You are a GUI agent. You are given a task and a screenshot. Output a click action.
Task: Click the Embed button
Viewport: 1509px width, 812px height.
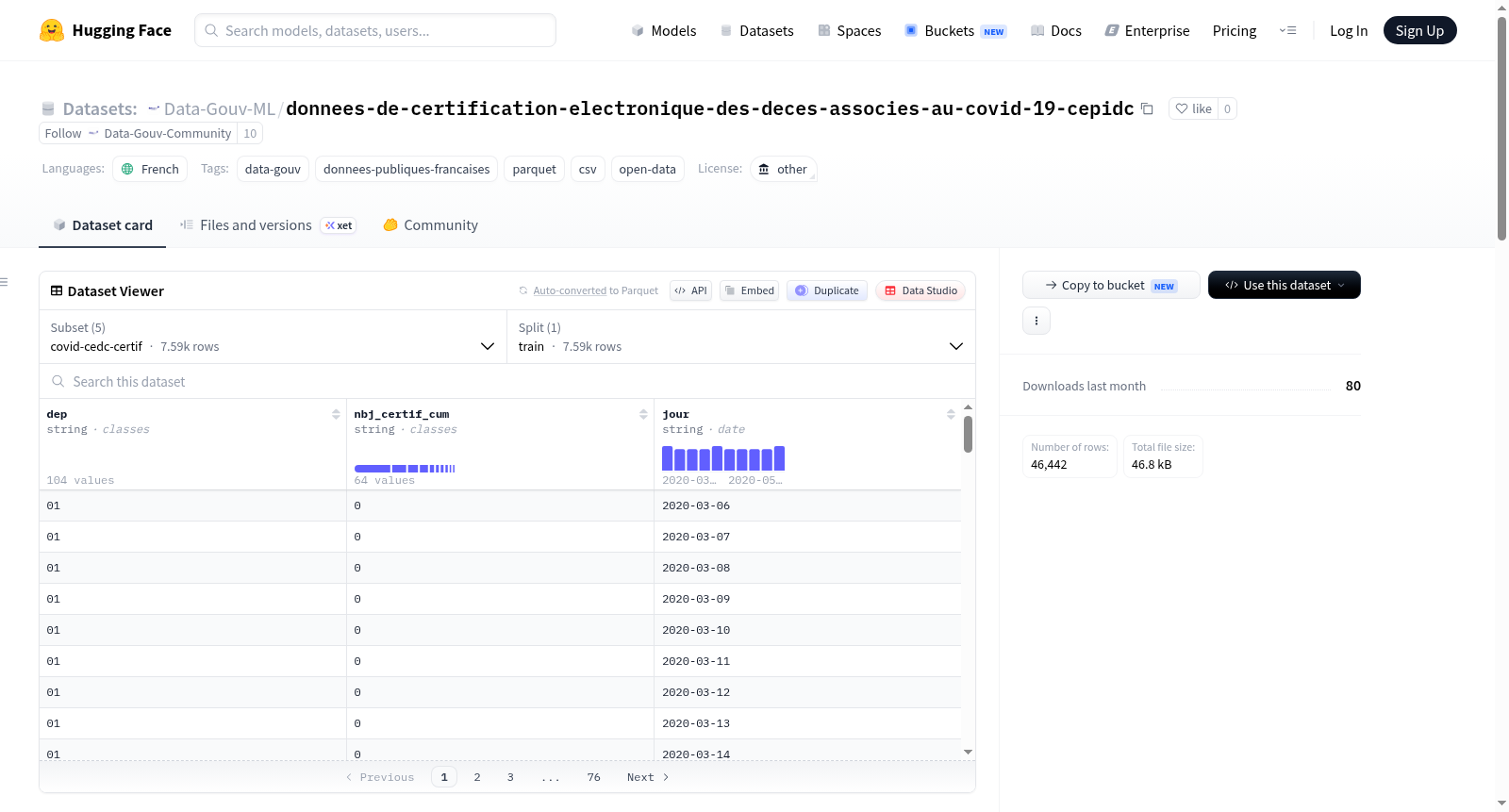pos(749,290)
